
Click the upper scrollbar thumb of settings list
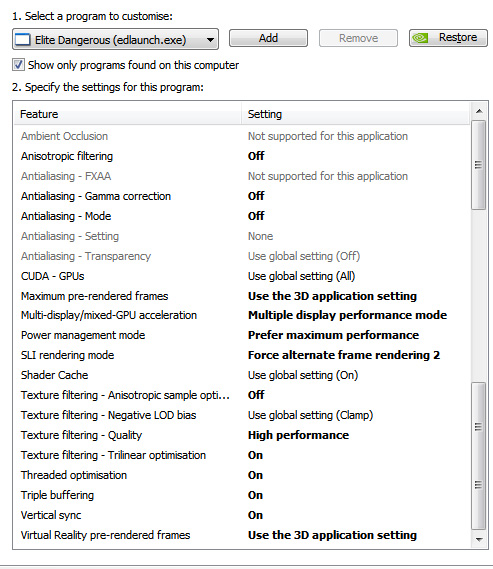pos(478,165)
